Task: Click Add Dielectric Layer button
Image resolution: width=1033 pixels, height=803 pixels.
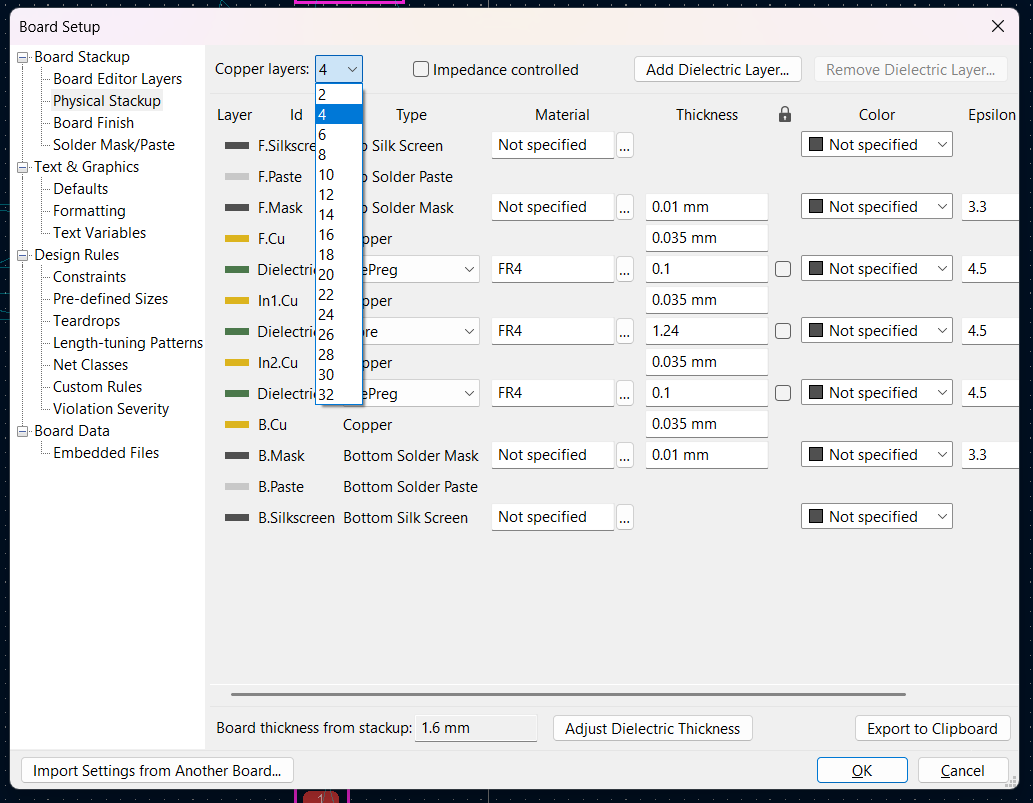Action: click(717, 70)
